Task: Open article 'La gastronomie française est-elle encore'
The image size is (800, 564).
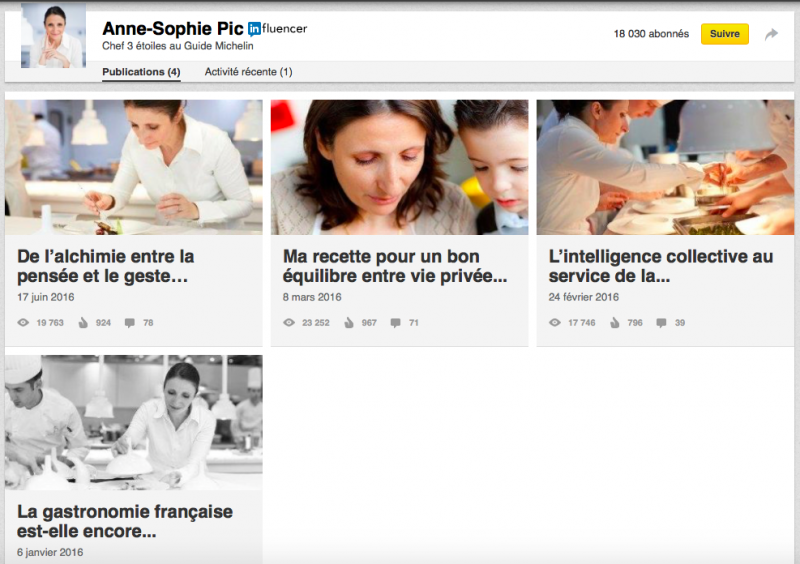Action: tap(125, 521)
